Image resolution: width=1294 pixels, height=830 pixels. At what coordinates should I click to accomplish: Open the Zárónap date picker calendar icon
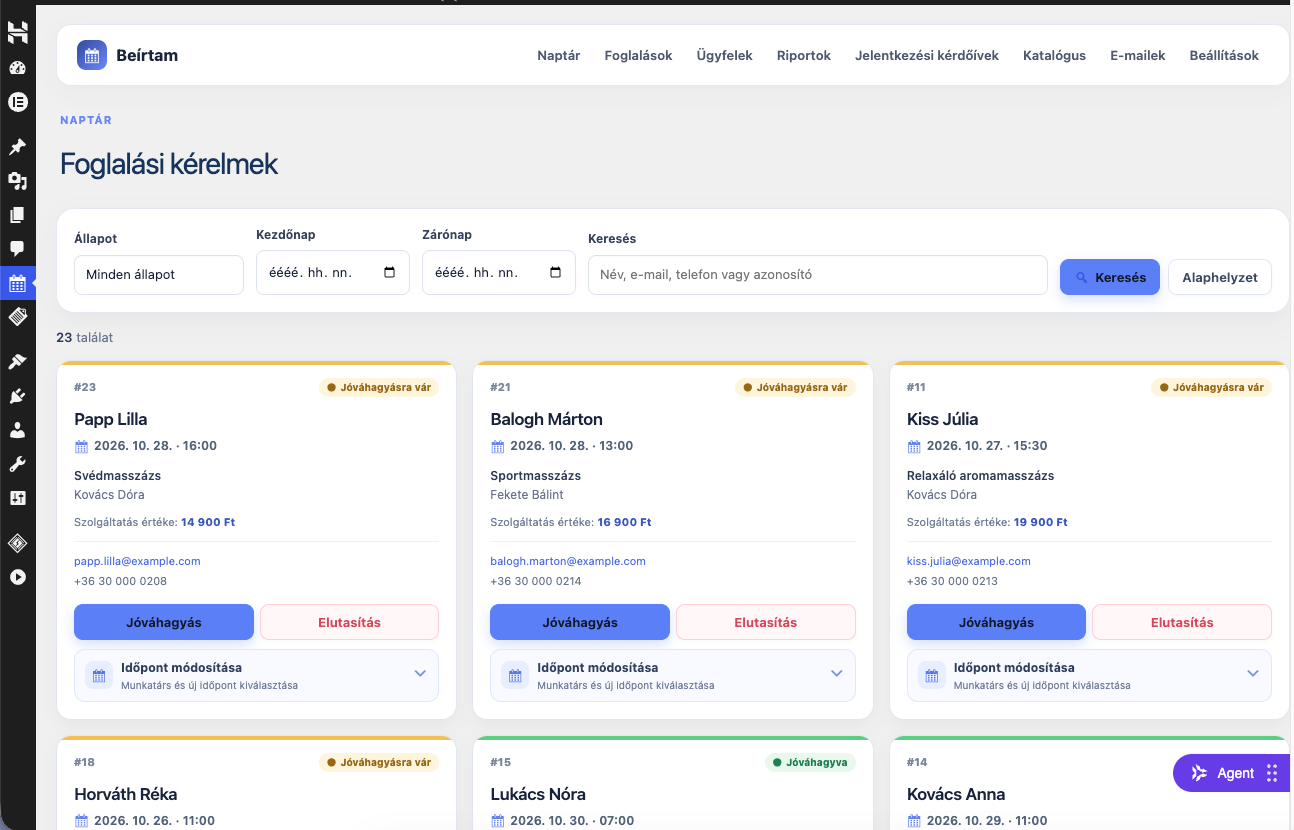click(555, 272)
